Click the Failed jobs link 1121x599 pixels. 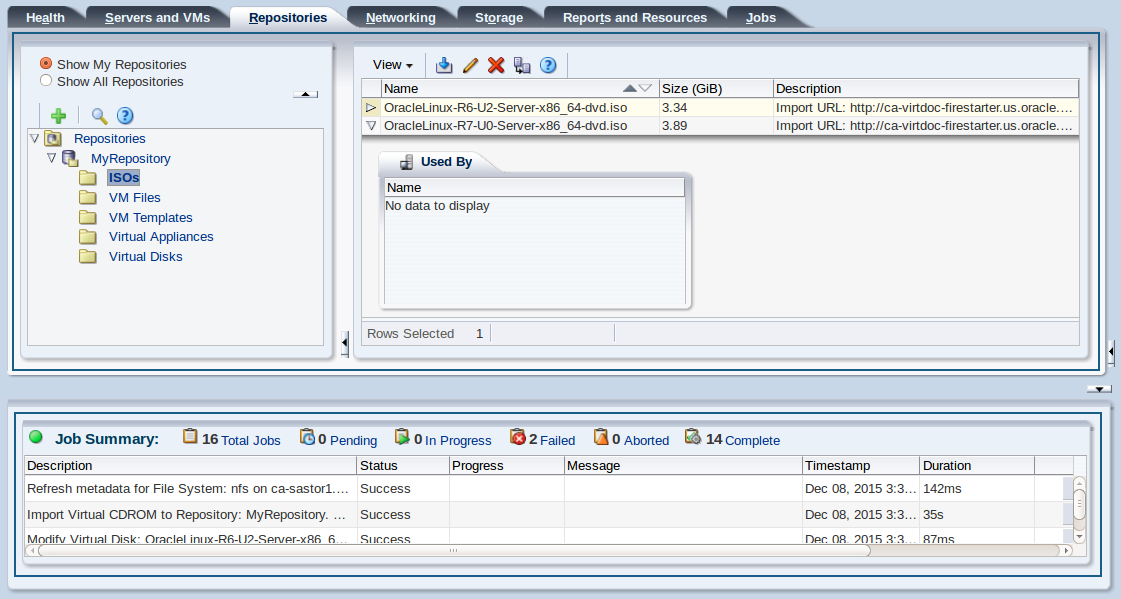[558, 440]
